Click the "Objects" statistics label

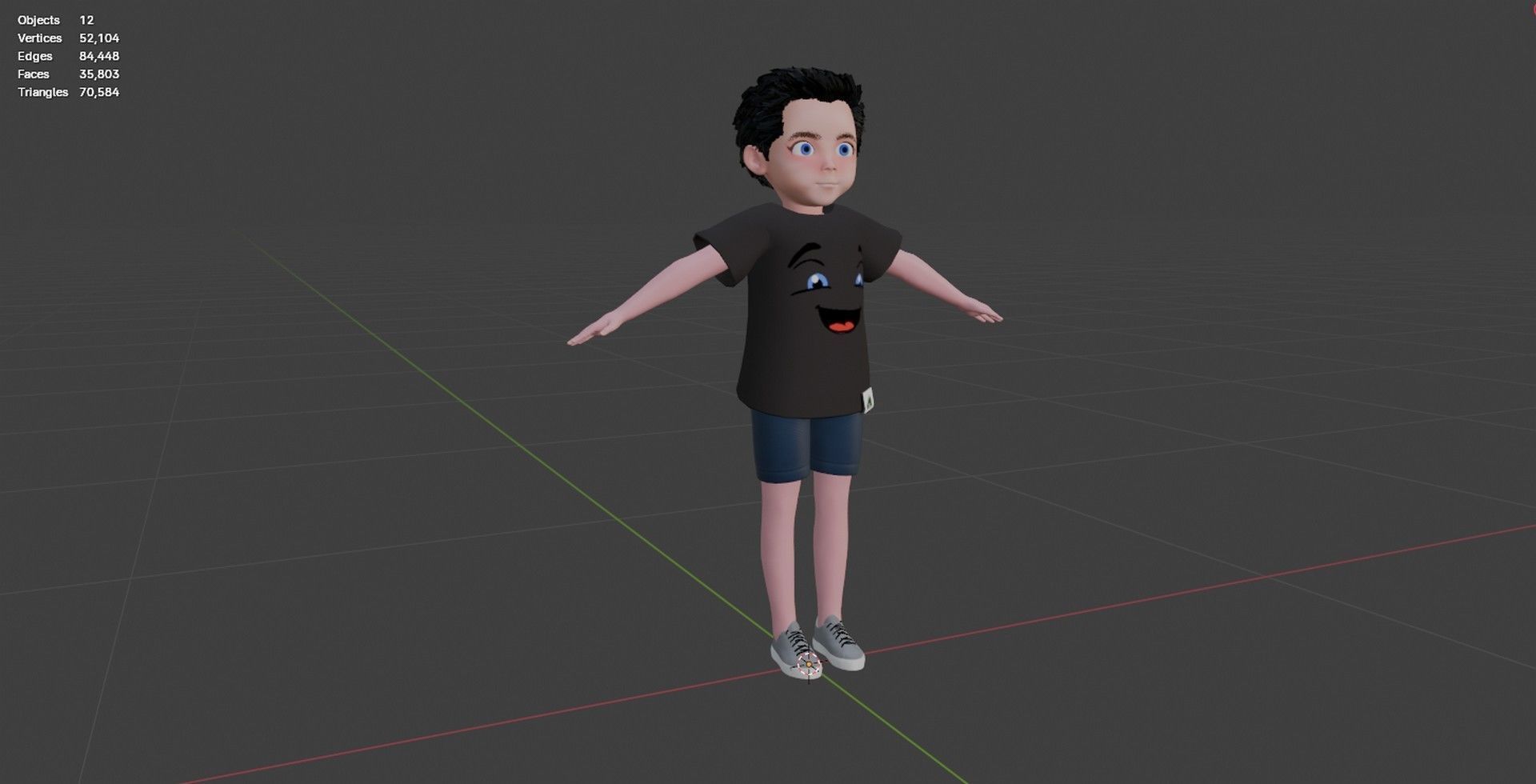pos(38,20)
